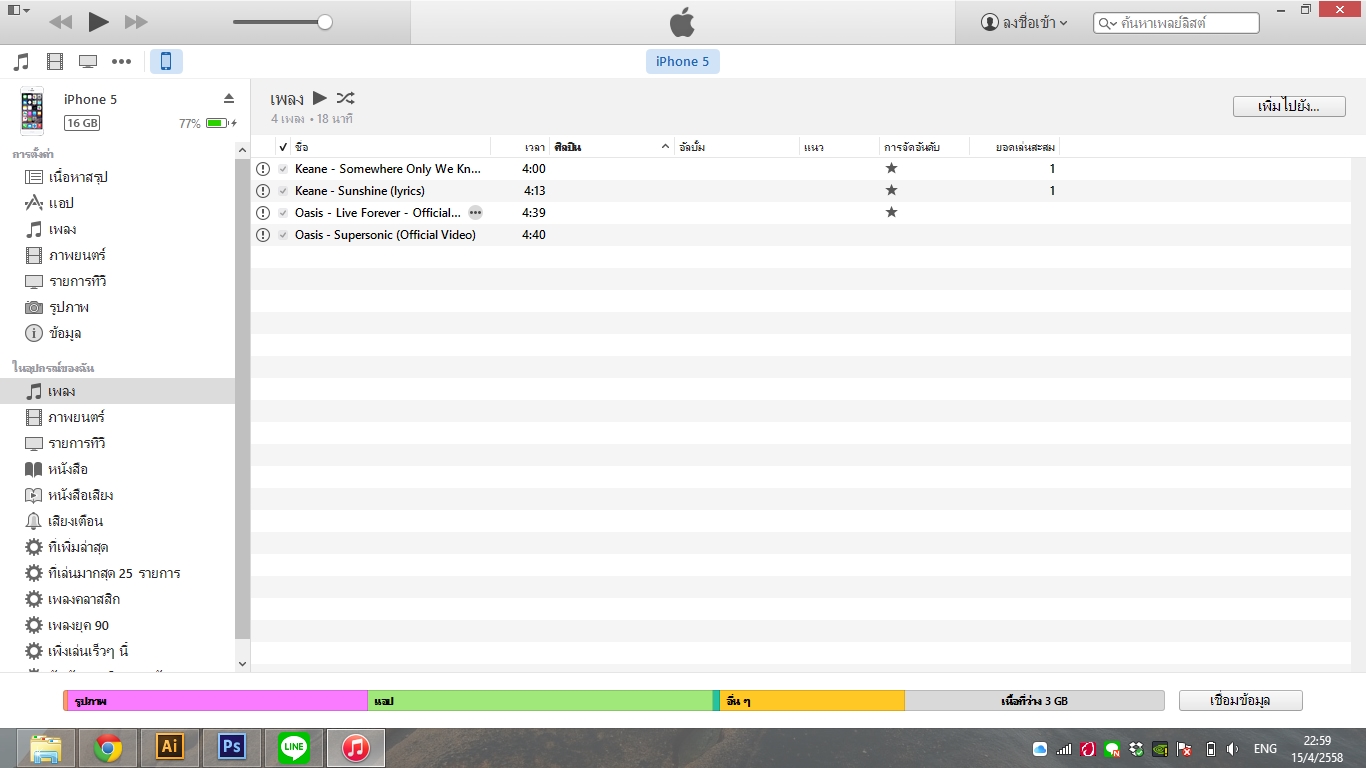Open more options for Oasis - Live Forever
Screen dimensions: 1366x768
(475, 213)
